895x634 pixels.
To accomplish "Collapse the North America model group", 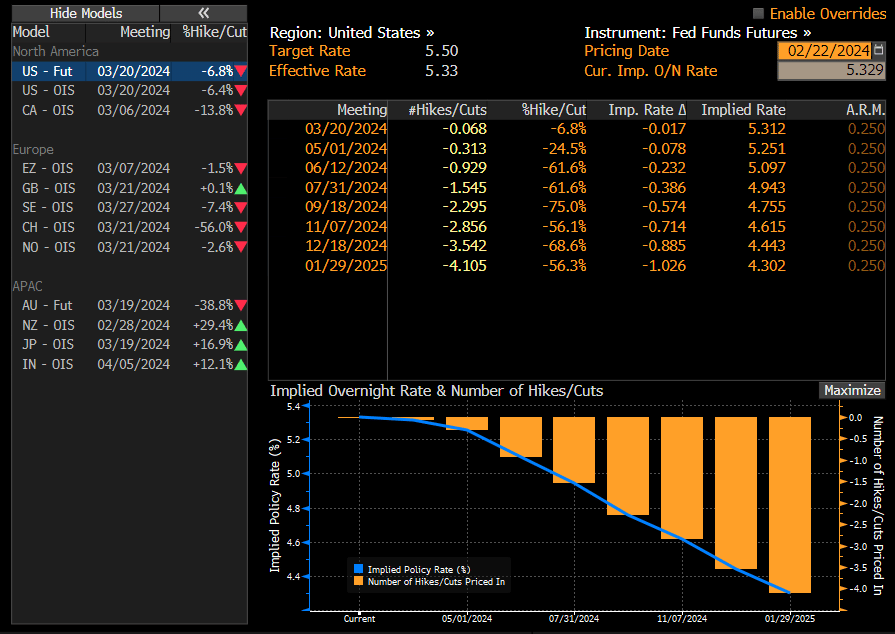I will click(56, 51).
